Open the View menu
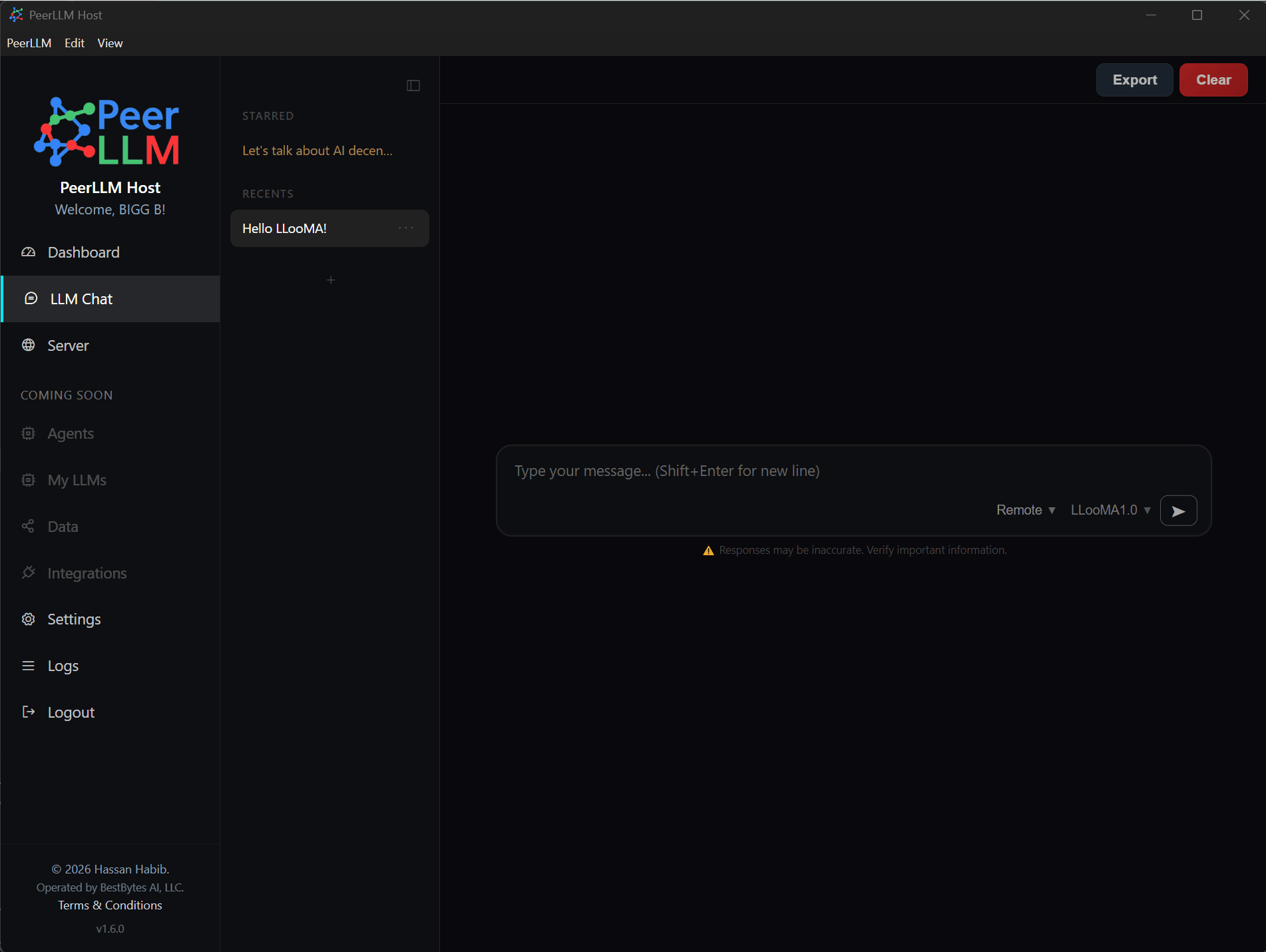Image resolution: width=1266 pixels, height=952 pixels. [110, 43]
